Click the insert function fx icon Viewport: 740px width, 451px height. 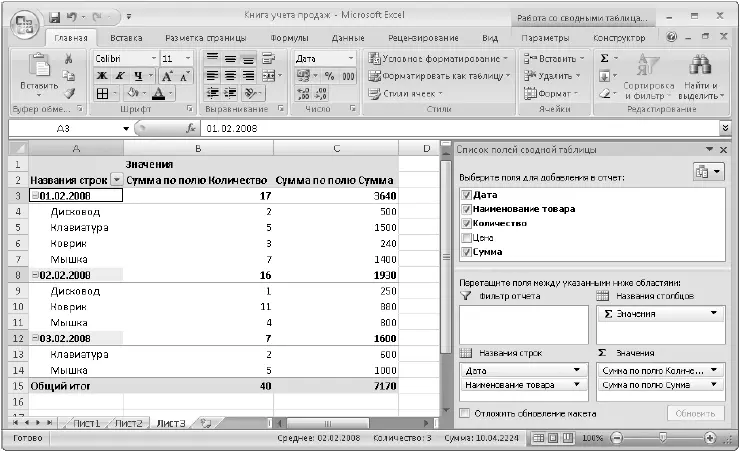pos(191,128)
